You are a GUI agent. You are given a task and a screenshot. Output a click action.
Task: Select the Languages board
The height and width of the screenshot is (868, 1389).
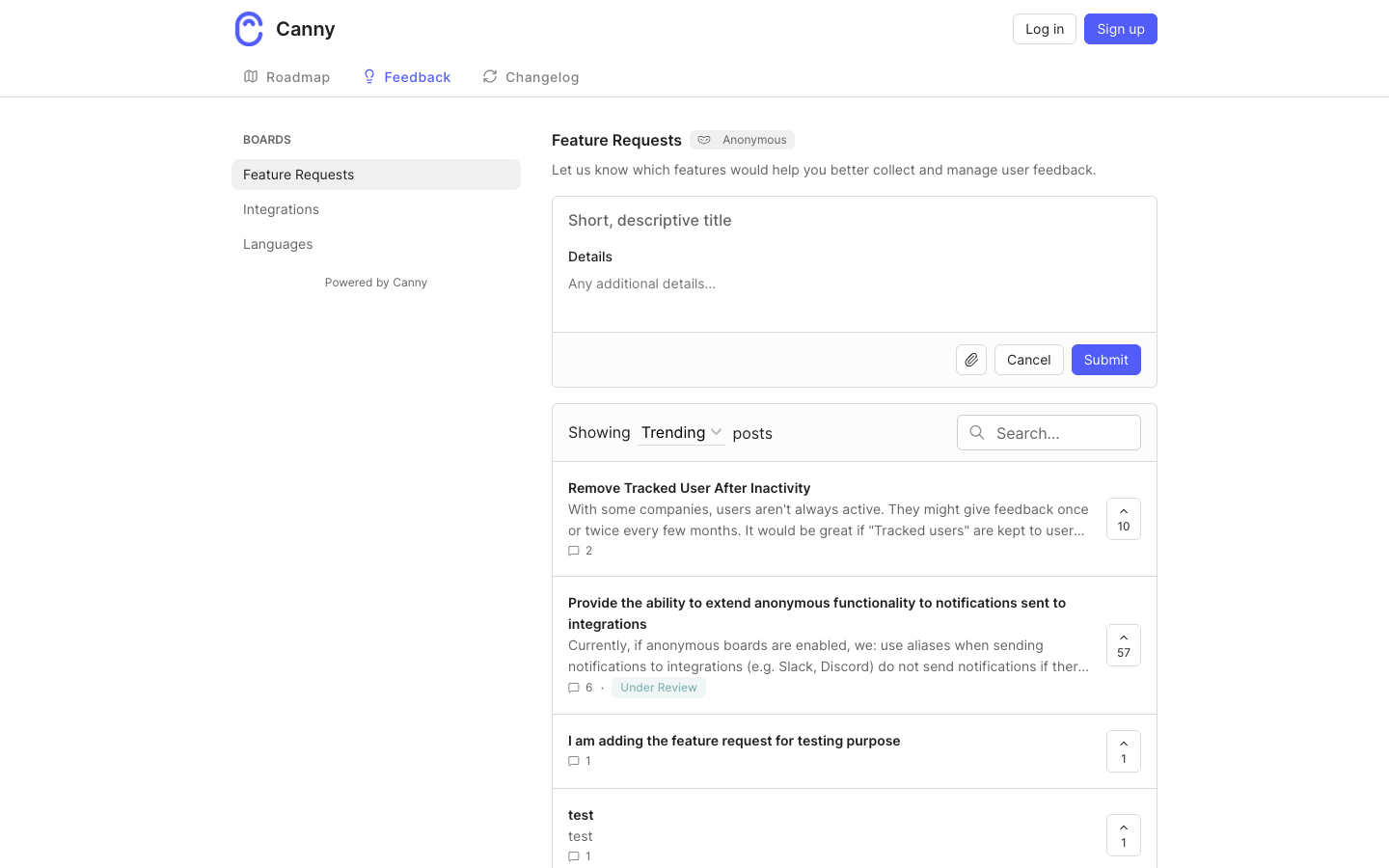(x=376, y=244)
